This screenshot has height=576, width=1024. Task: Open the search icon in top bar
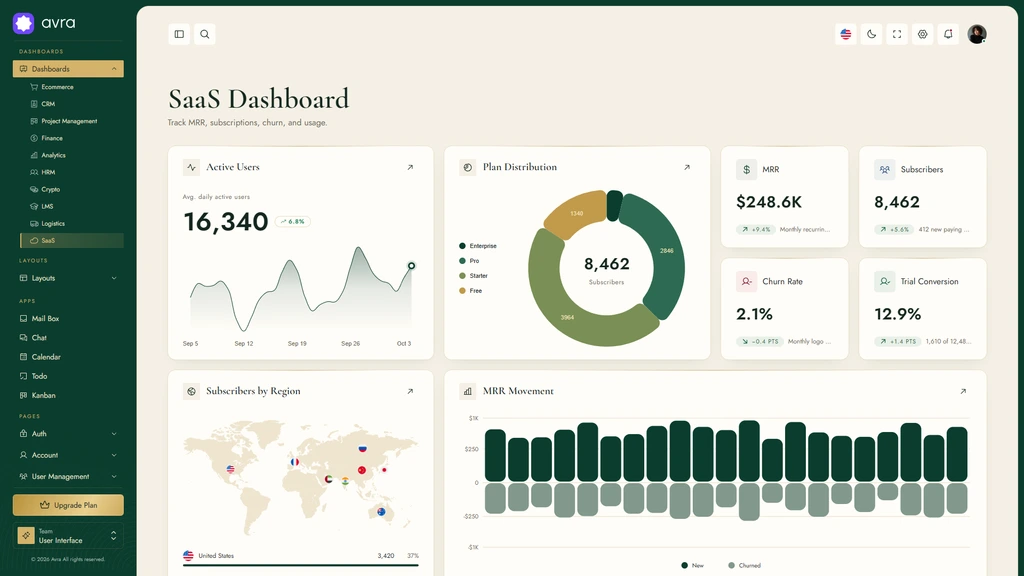point(204,34)
